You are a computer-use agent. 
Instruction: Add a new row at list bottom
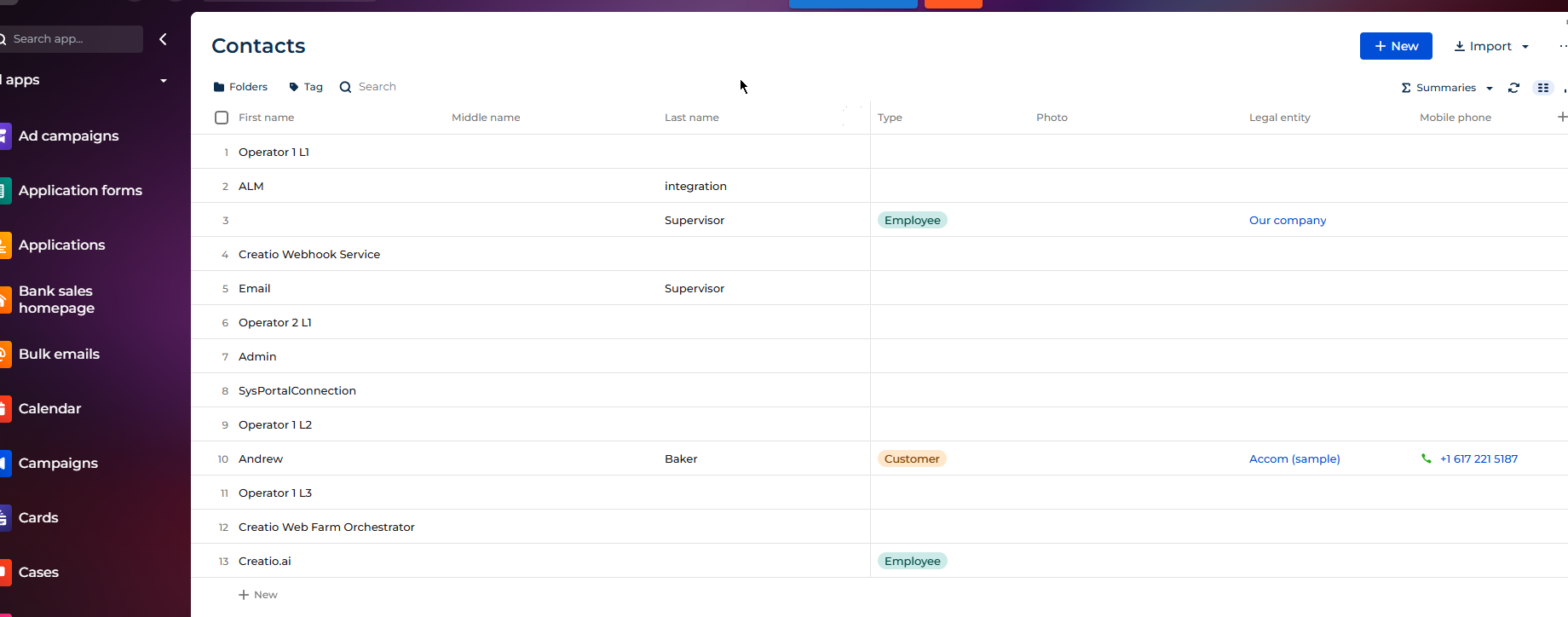pyautogui.click(x=258, y=595)
